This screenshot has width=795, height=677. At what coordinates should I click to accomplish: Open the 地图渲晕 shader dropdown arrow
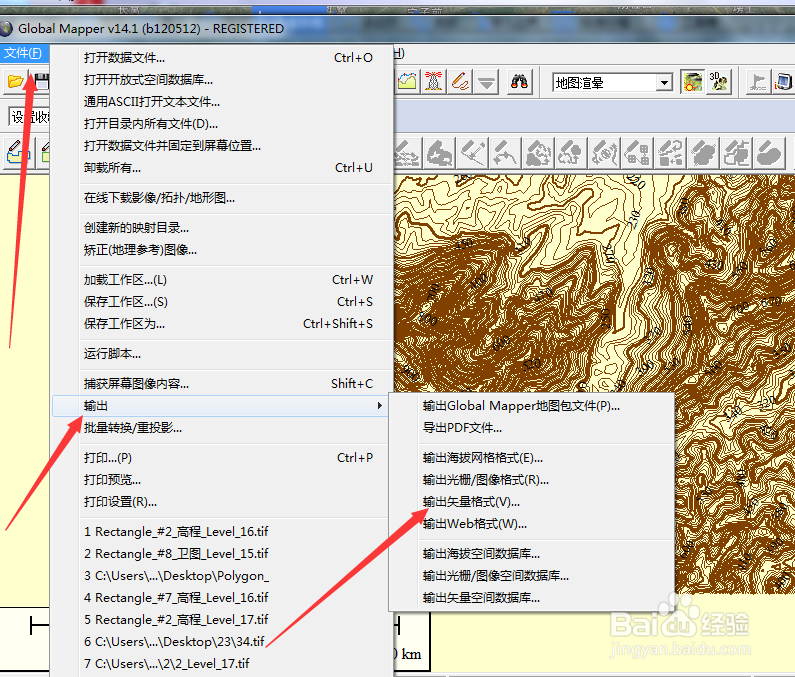click(664, 82)
